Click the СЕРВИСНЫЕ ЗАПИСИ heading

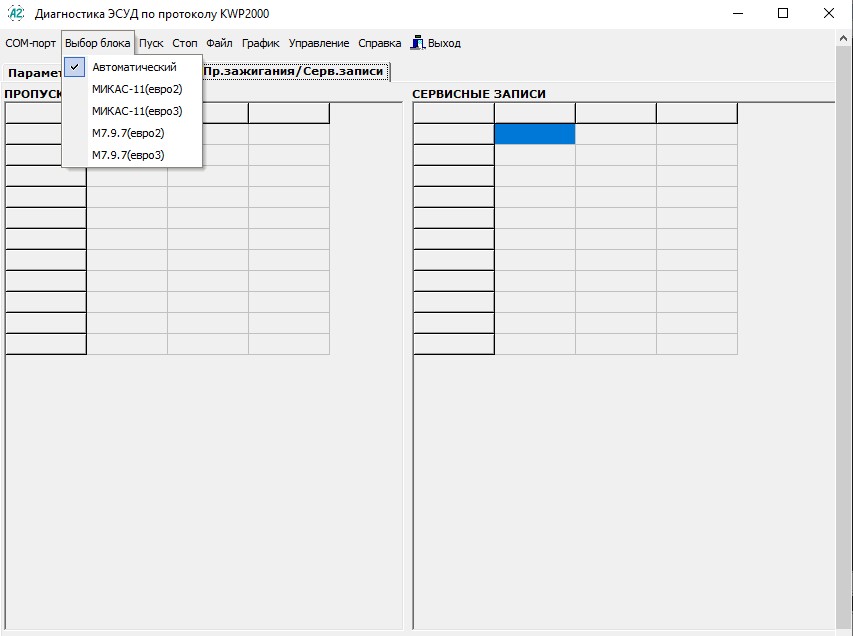point(479,94)
